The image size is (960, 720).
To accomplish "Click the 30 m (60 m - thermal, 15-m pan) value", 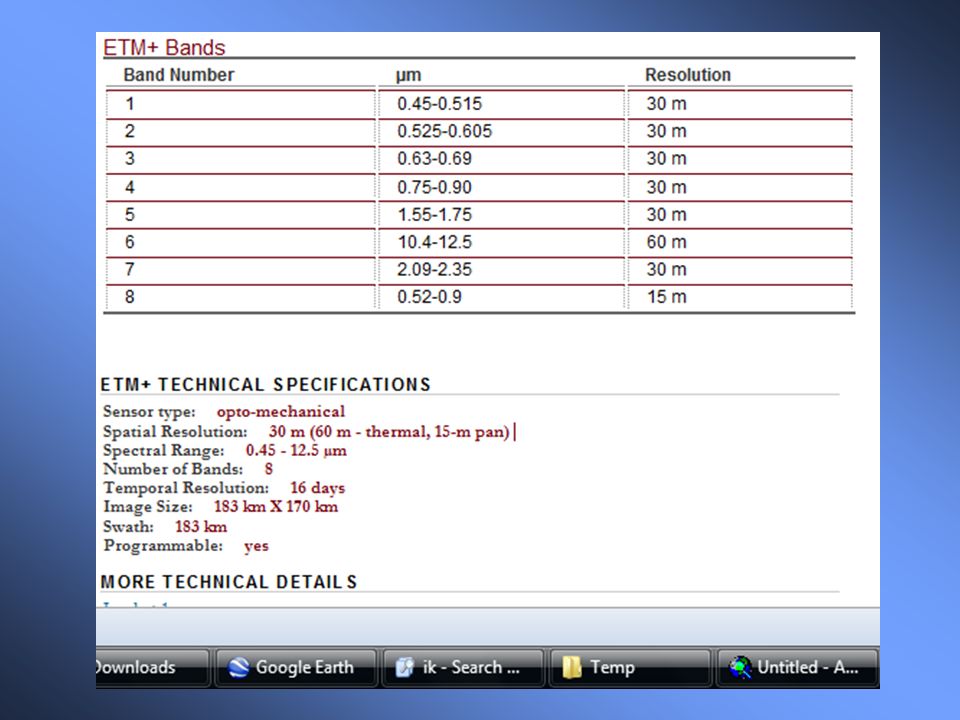I will [x=389, y=432].
